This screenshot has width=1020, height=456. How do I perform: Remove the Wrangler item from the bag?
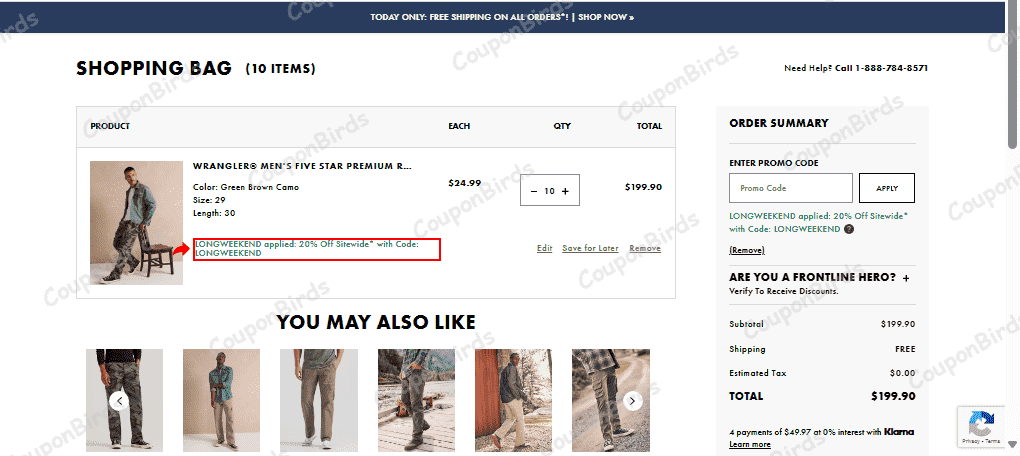tap(645, 248)
